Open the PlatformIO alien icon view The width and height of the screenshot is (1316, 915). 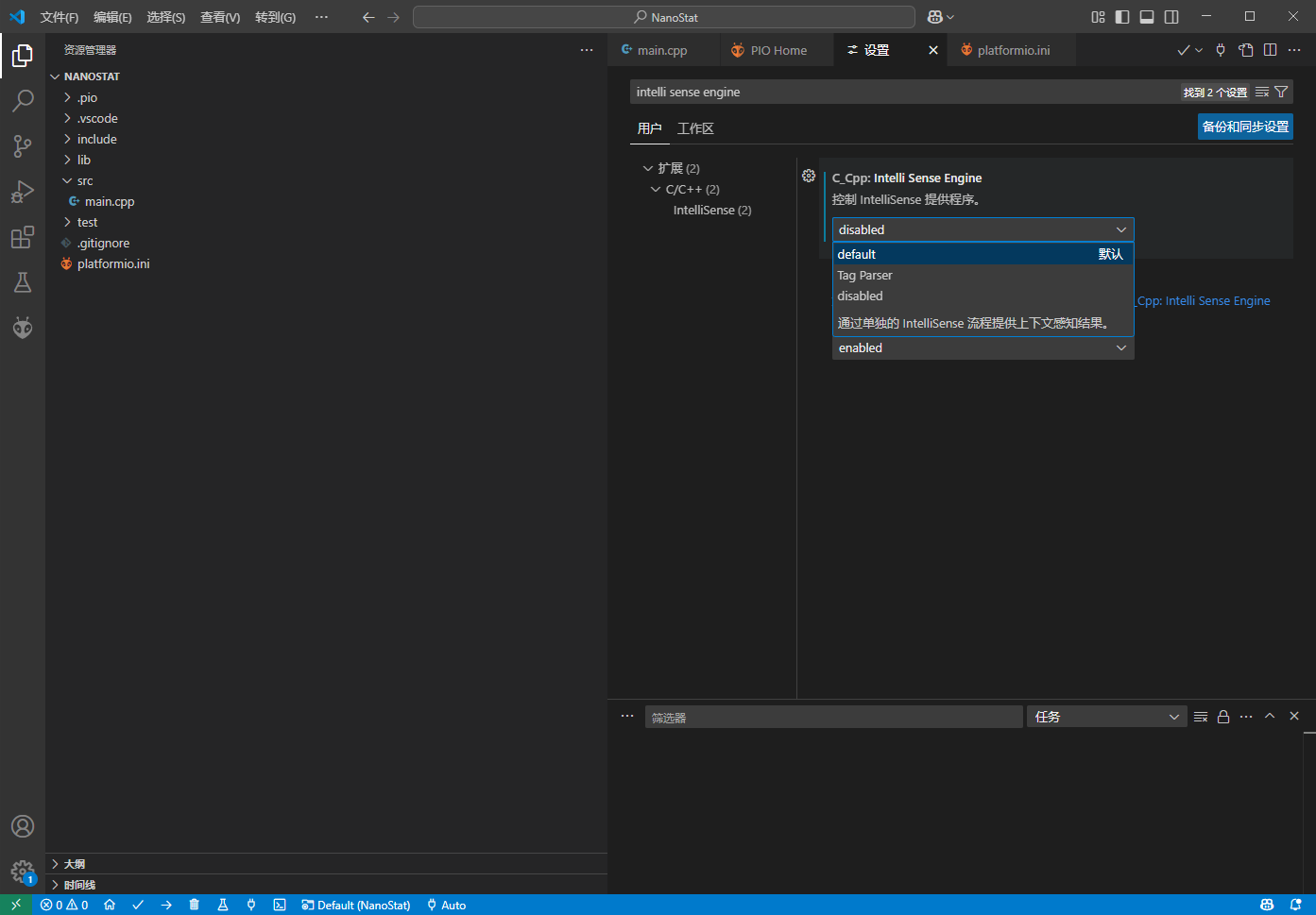point(23,328)
